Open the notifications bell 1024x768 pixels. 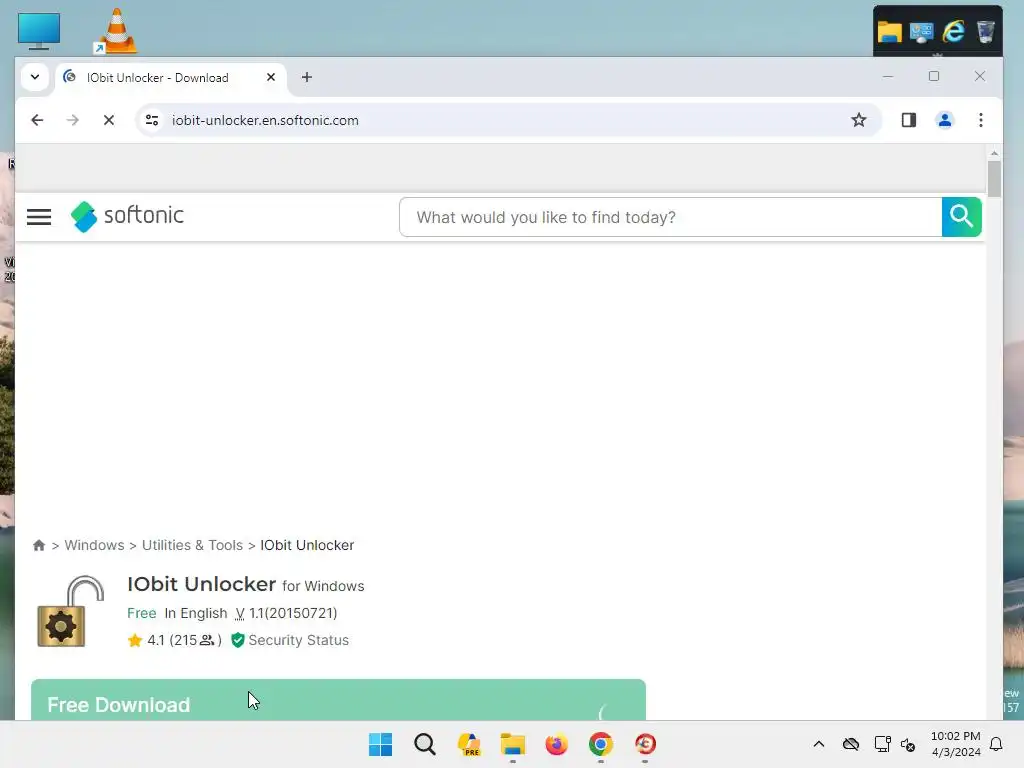coord(996,744)
